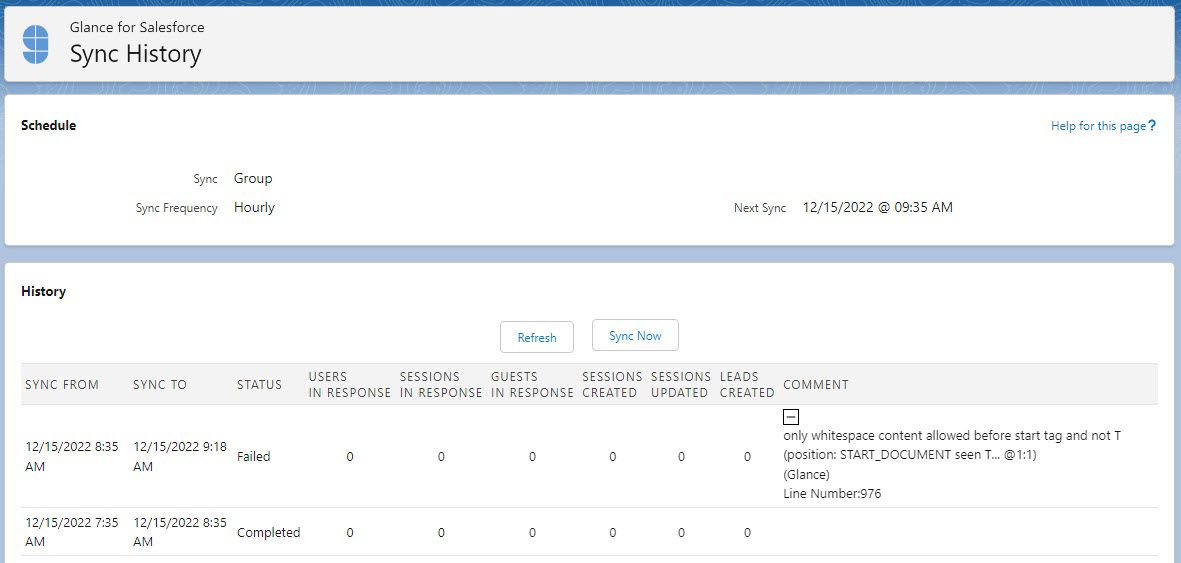This screenshot has width=1181, height=563.
Task: Select the Failed status cell
Action: (x=254, y=457)
